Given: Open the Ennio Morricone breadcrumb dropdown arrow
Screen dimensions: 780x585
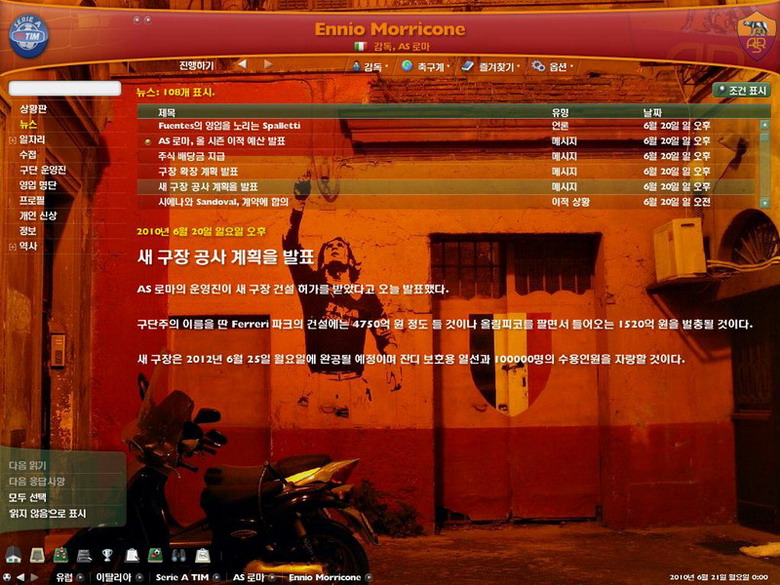Looking at the screenshot, I should (369, 577).
